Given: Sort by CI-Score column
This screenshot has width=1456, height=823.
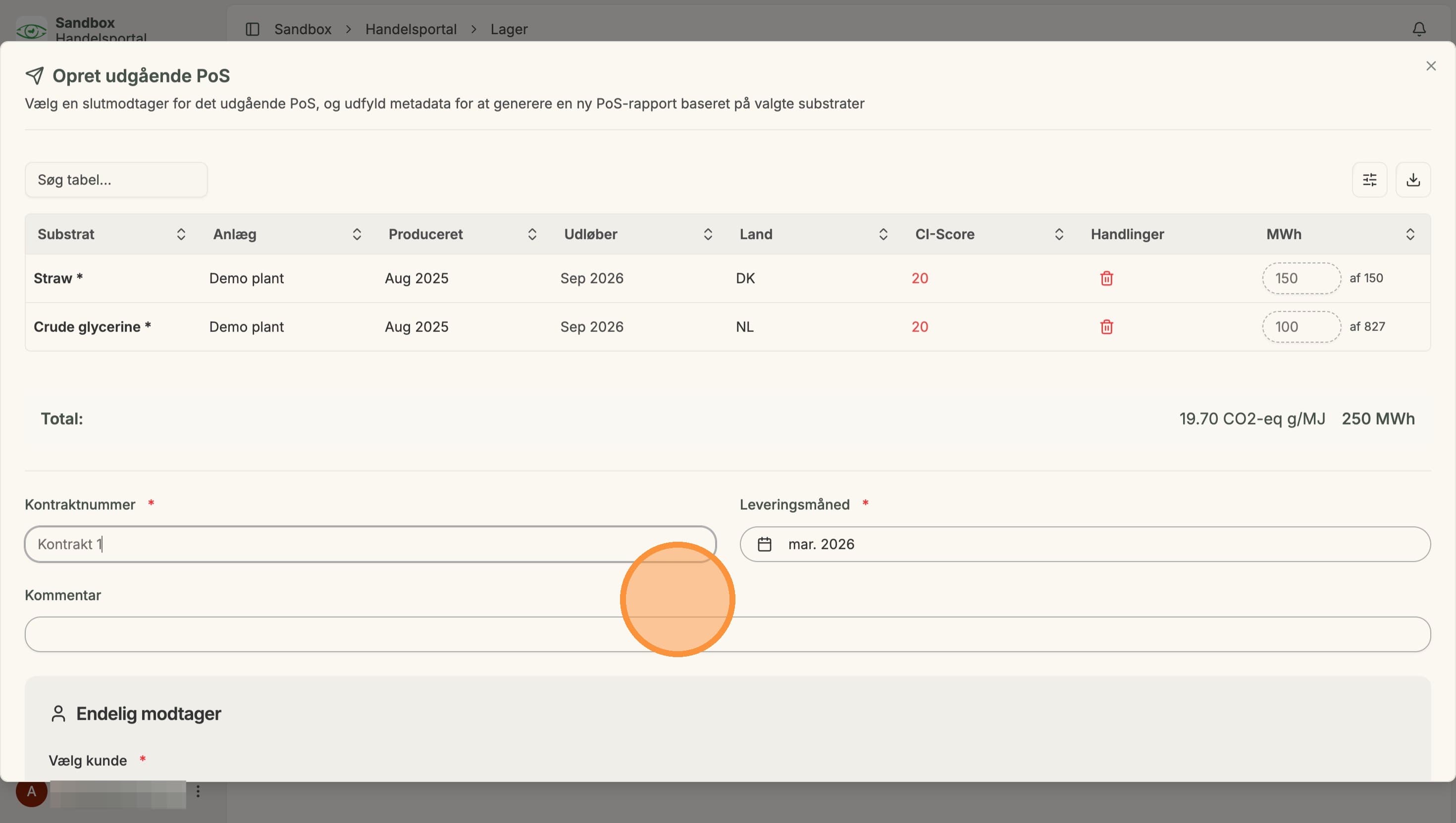Looking at the screenshot, I should 1059,234.
